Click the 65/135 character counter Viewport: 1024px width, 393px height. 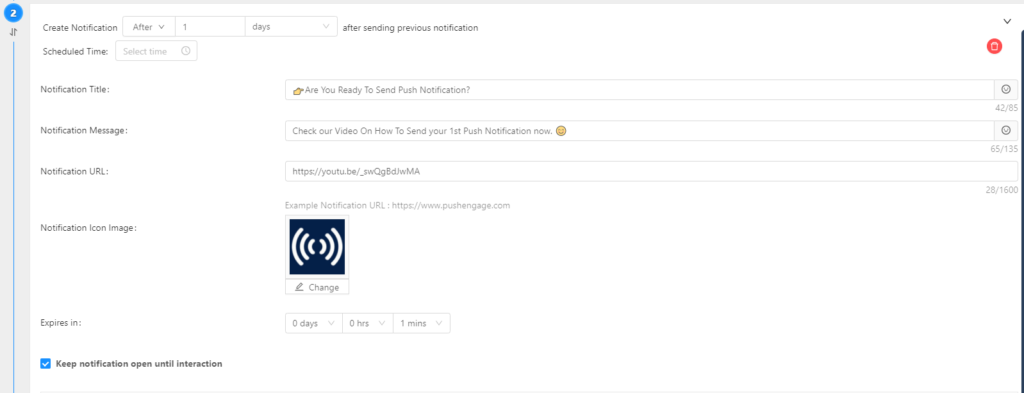pyautogui.click(x=1004, y=149)
